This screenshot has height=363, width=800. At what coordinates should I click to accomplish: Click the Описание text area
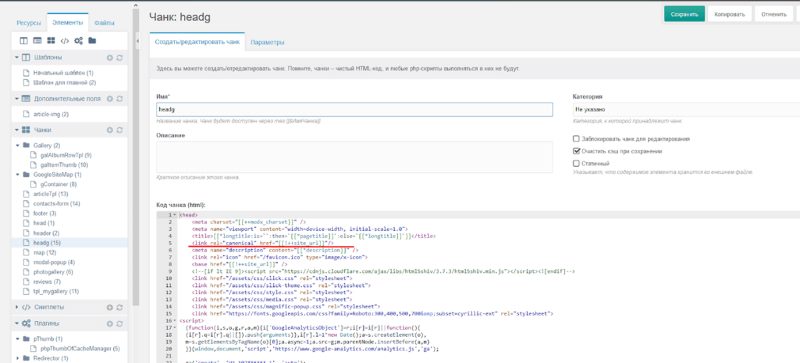(x=354, y=157)
